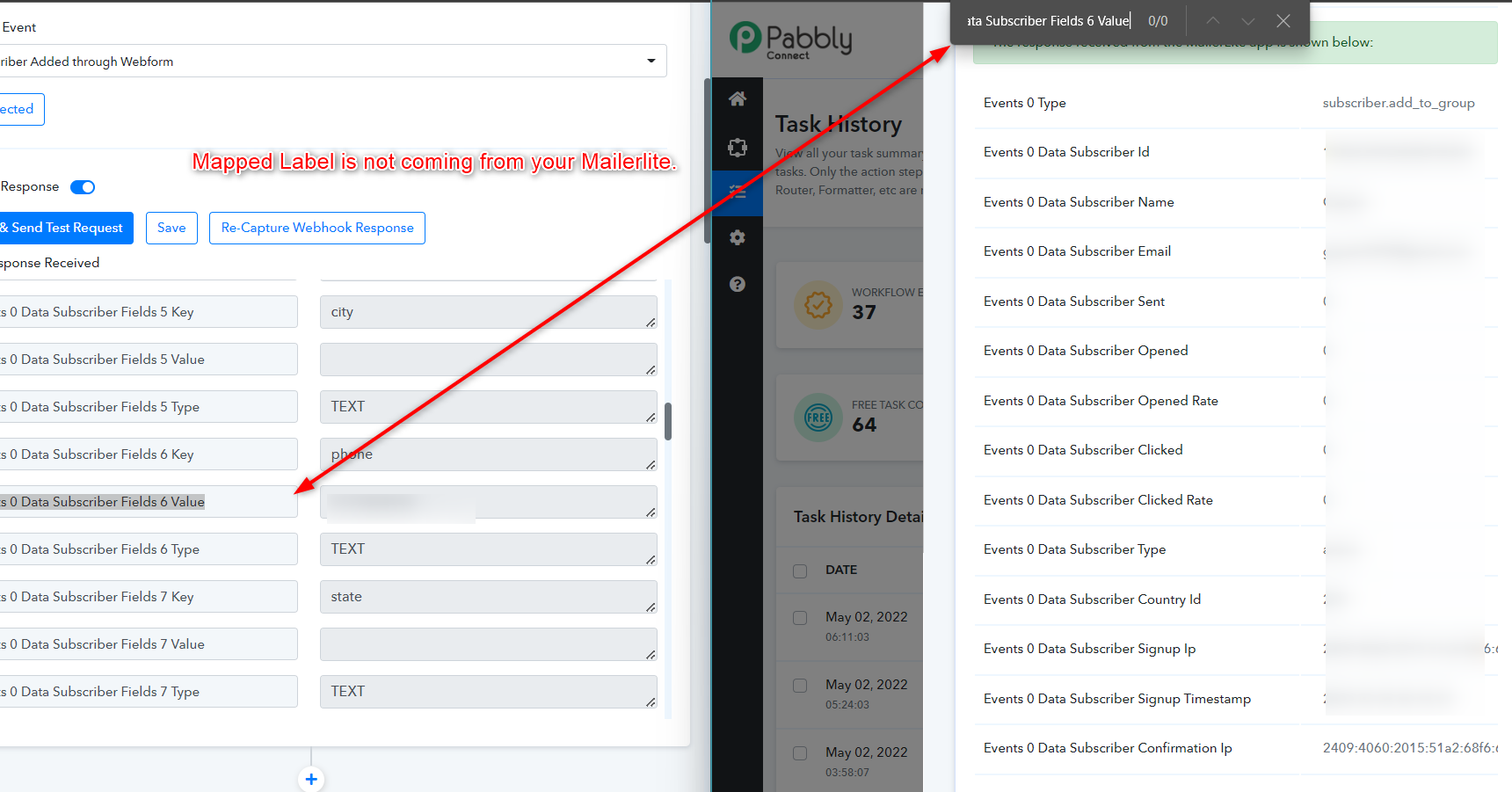Select the 'Data Subscriber Fields 6 Value' label
1512x792 pixels.
click(149, 502)
